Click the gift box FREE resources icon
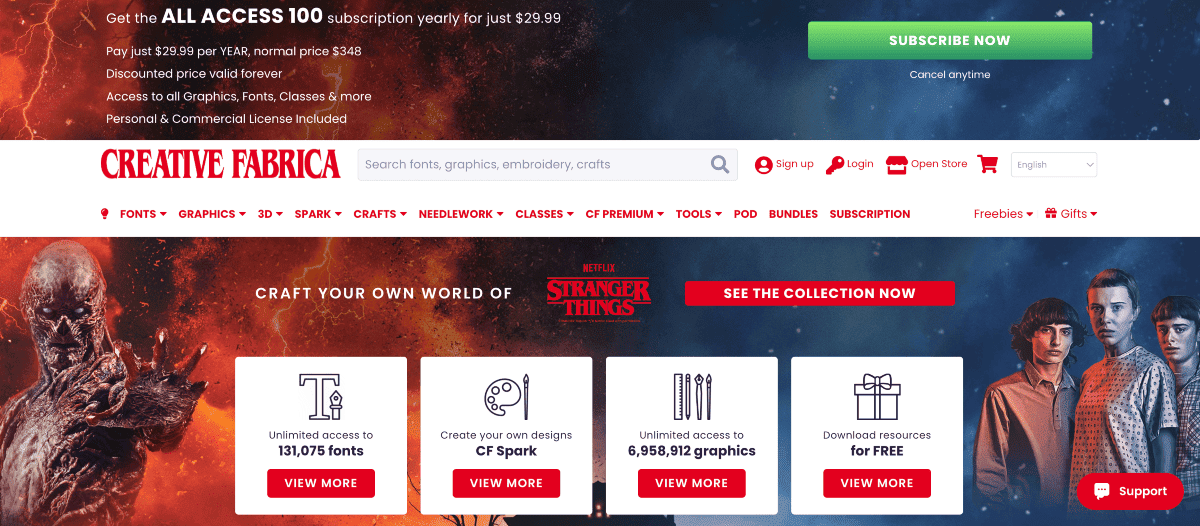The width and height of the screenshot is (1200, 526). click(x=877, y=396)
